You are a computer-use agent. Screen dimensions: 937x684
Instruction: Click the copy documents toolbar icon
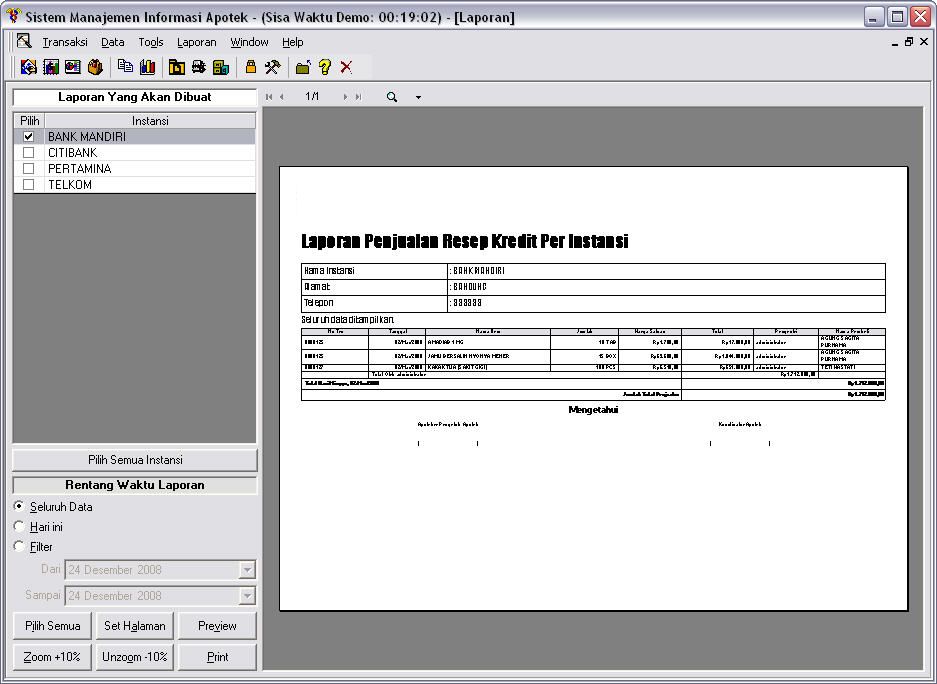tap(125, 67)
